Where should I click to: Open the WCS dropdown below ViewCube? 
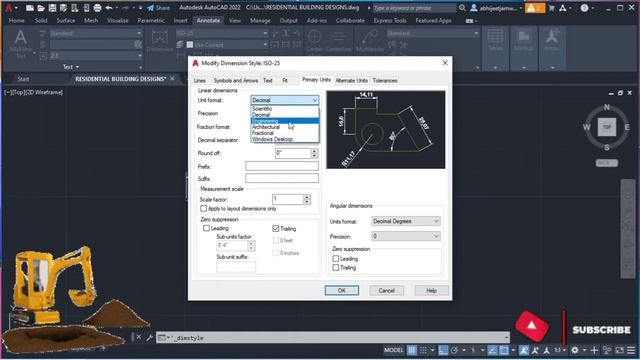607,163
